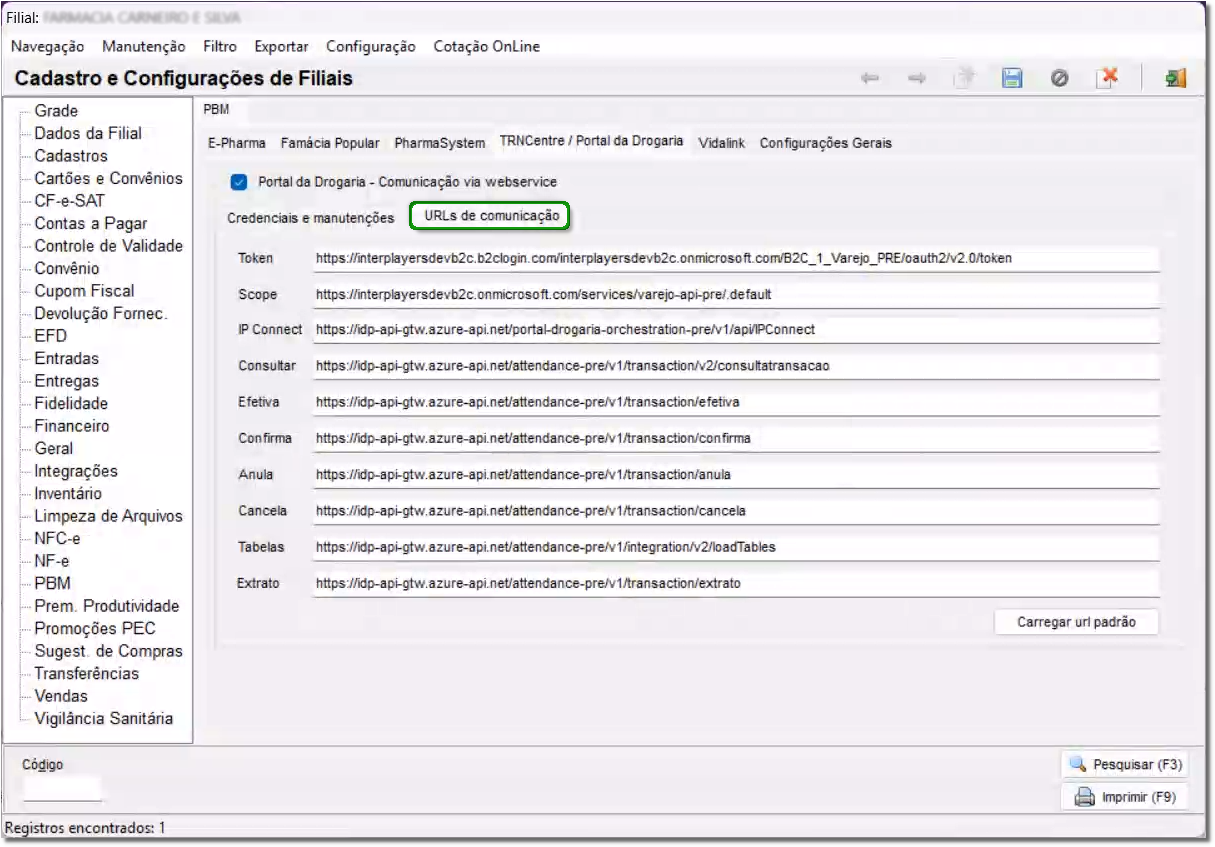Click the exit door icon
The image size is (1215, 847).
pyautogui.click(x=1176, y=79)
